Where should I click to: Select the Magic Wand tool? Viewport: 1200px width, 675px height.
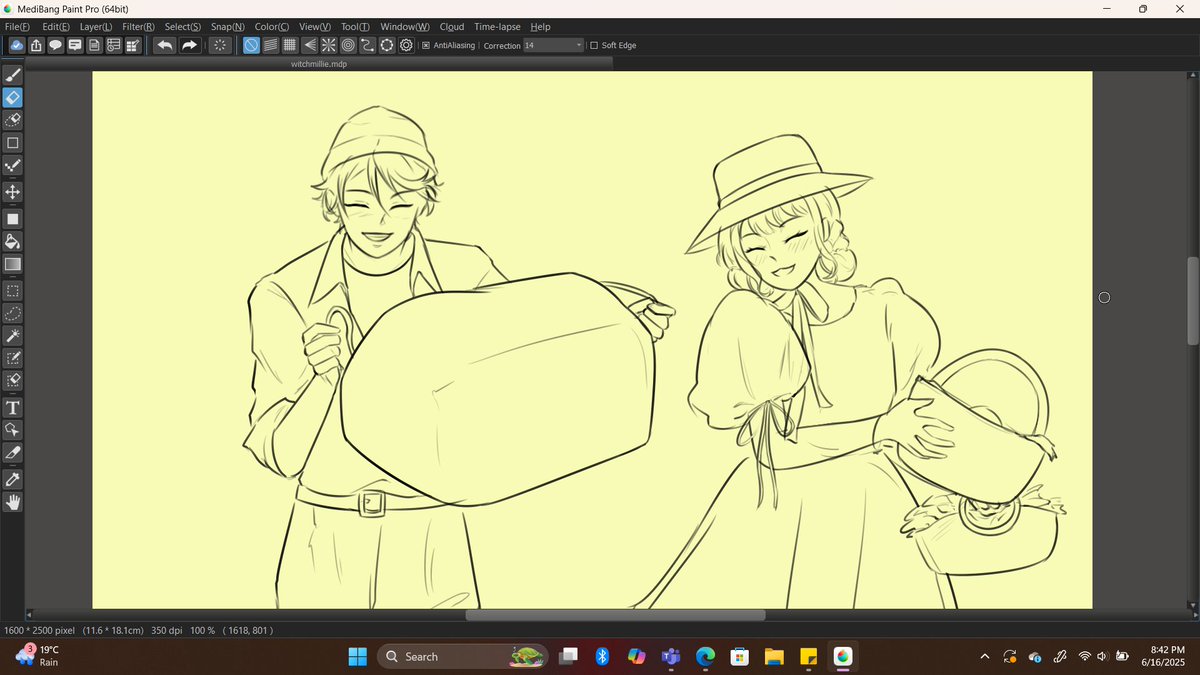13,335
